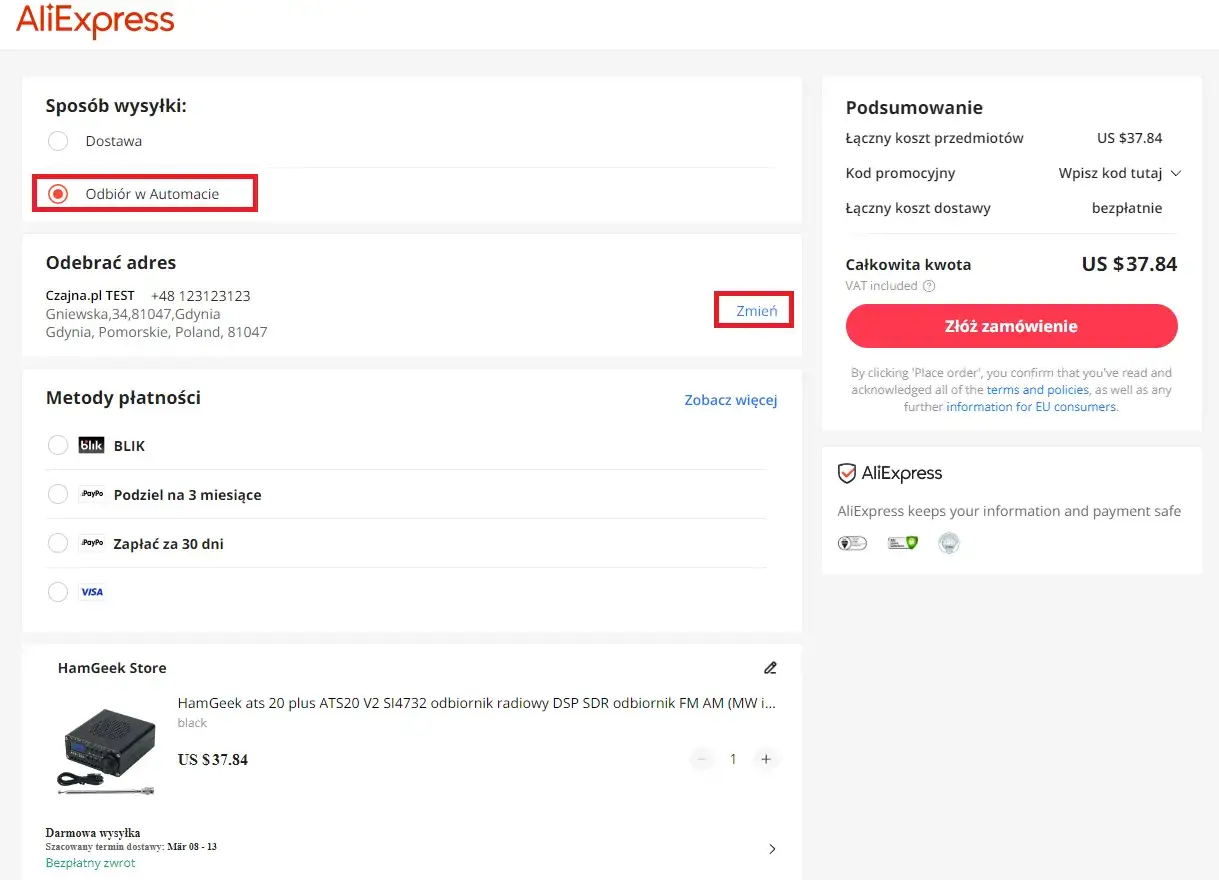Click round seal security badge

pos(948,543)
